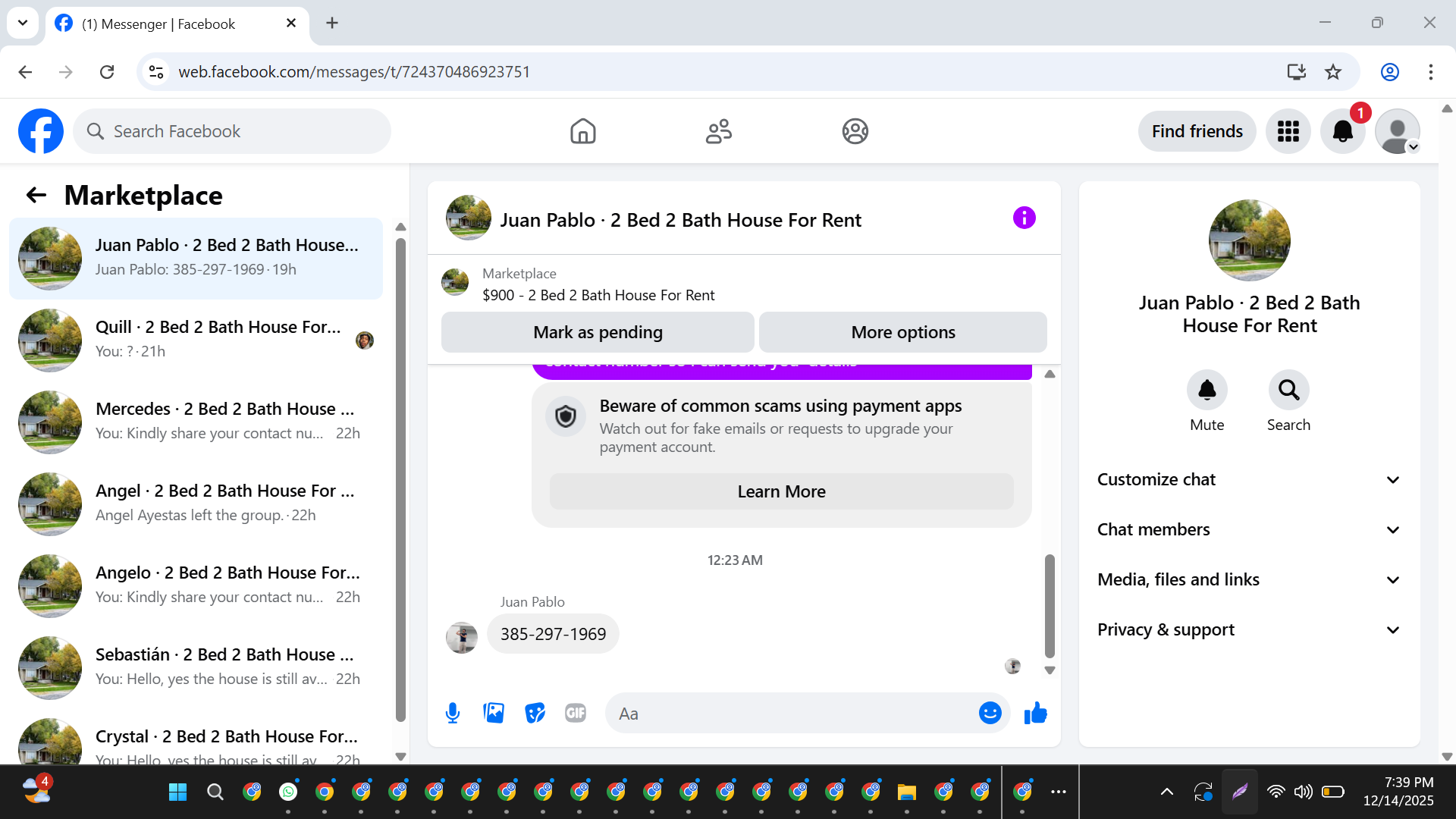Click Learn More about payment scams
Screen dimensions: 1456x819
coord(781,491)
